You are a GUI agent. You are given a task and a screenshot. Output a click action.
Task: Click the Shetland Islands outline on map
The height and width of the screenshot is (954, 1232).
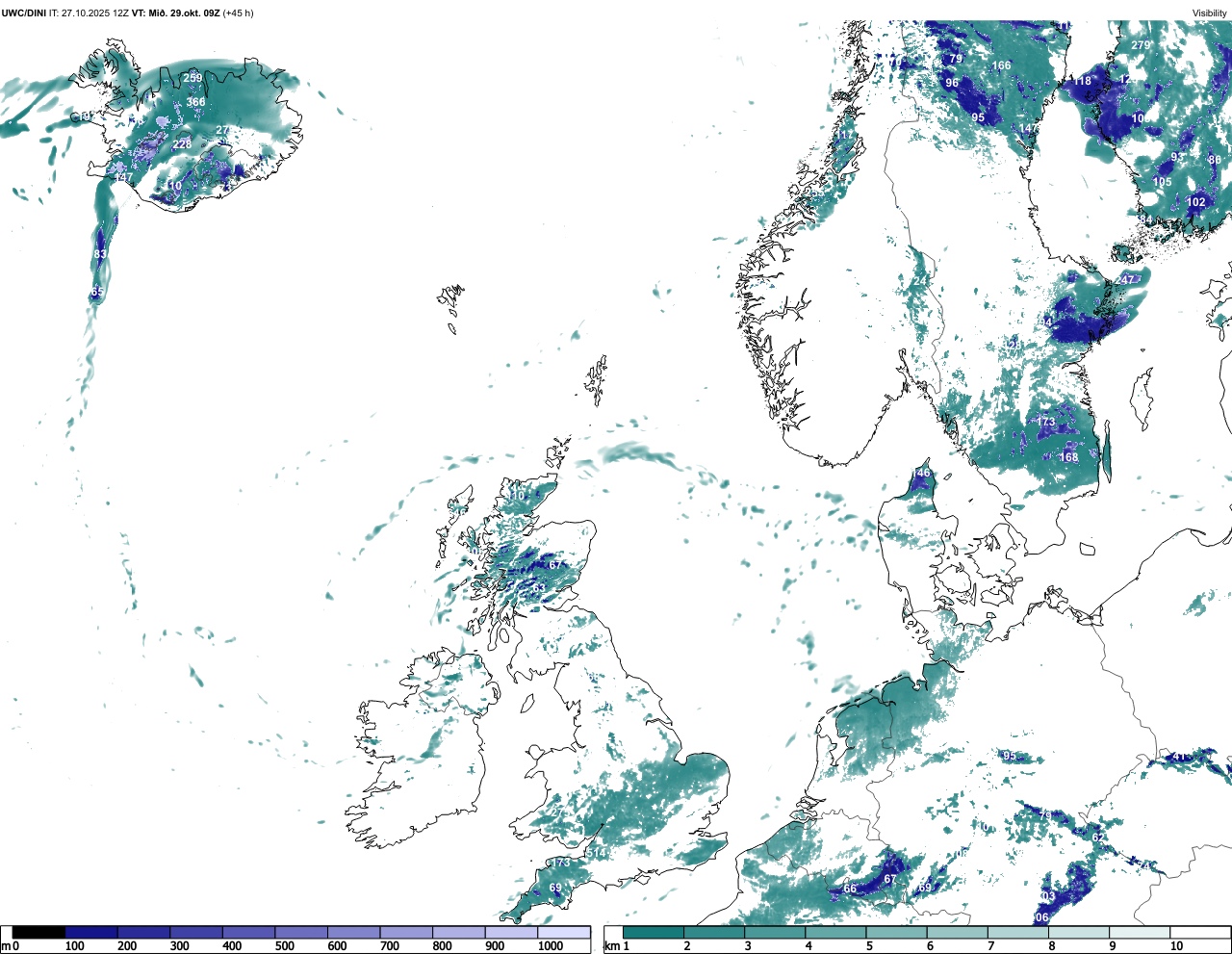(597, 380)
